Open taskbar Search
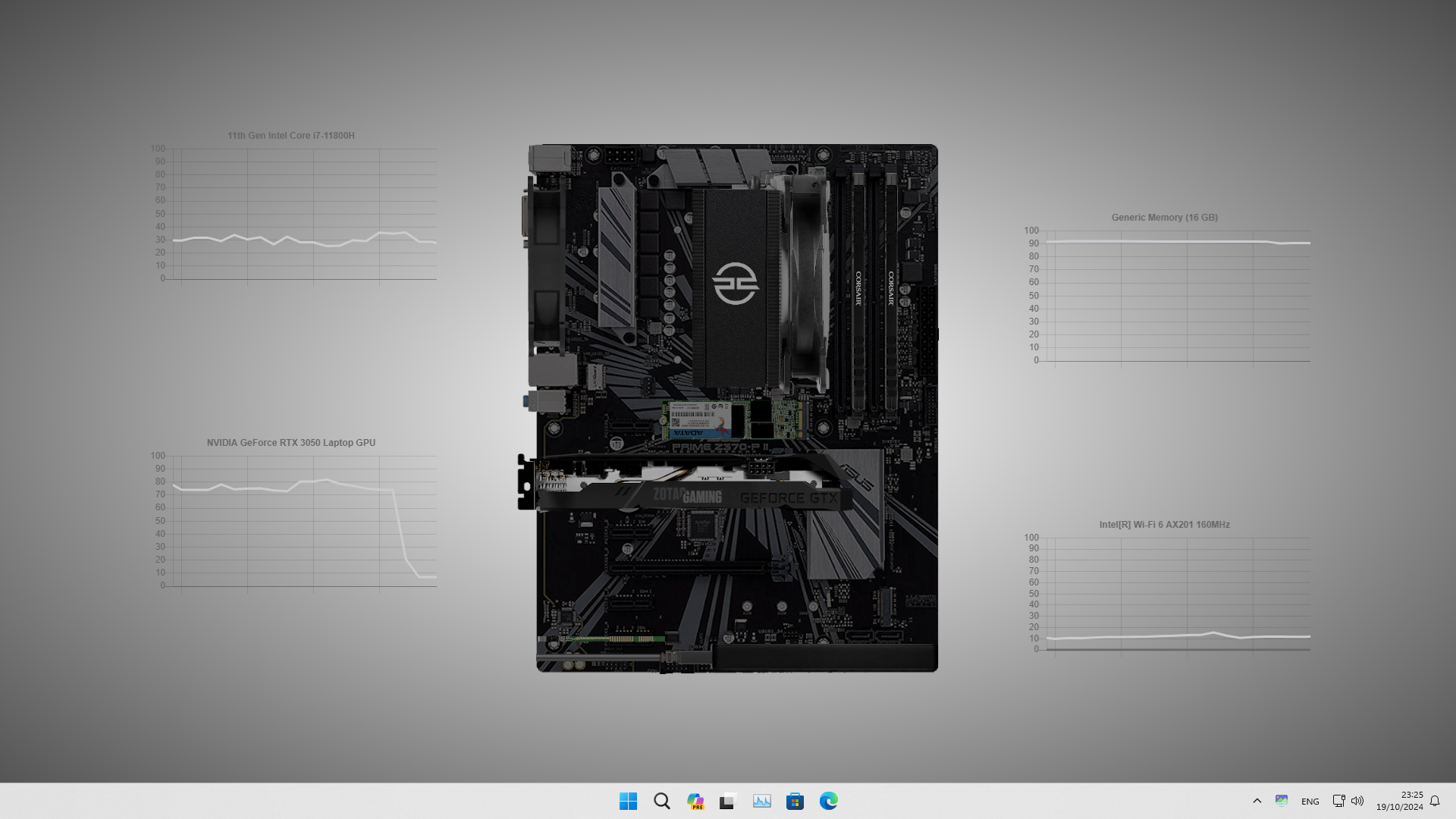The image size is (1456, 819). coord(661,801)
